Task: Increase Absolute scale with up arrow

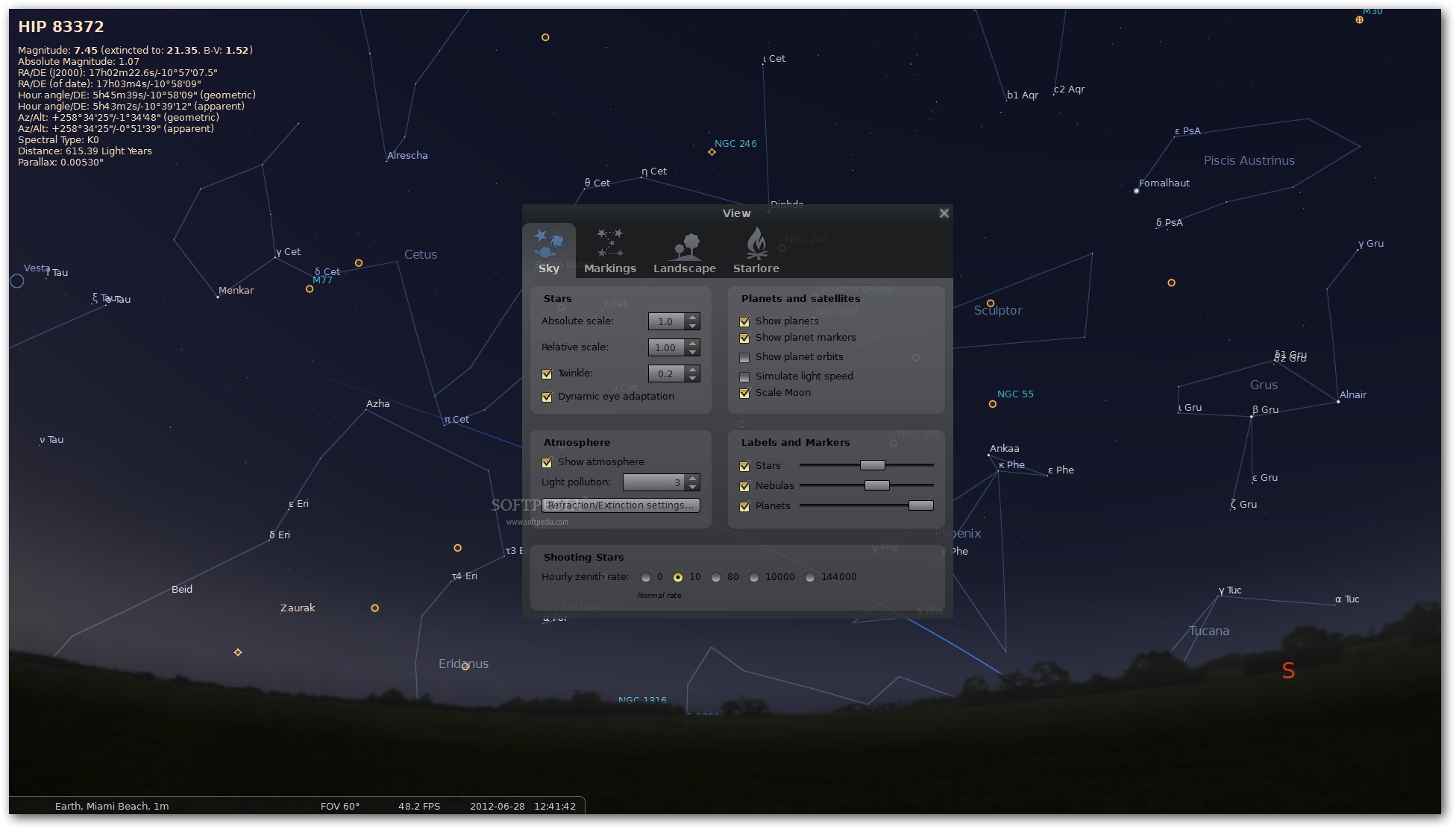Action: point(692,317)
